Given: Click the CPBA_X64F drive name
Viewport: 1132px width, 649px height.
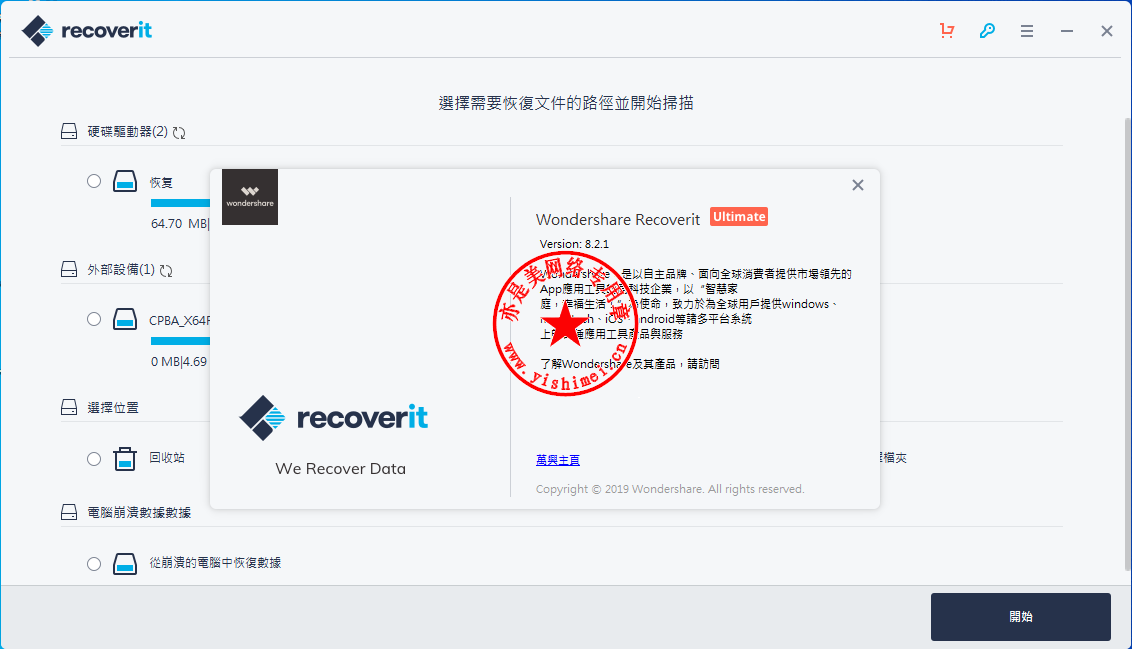Looking at the screenshot, I should tap(180, 321).
